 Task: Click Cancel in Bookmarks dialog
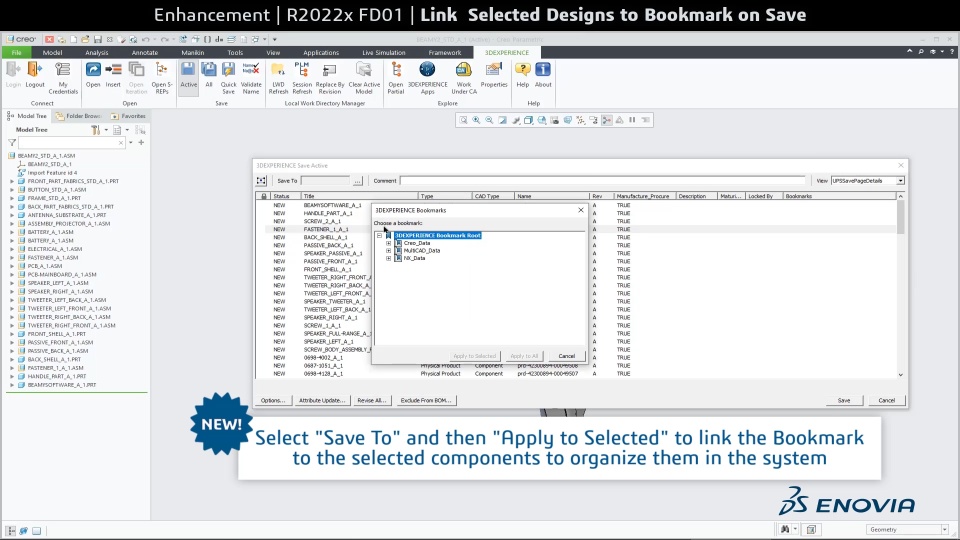coord(566,356)
